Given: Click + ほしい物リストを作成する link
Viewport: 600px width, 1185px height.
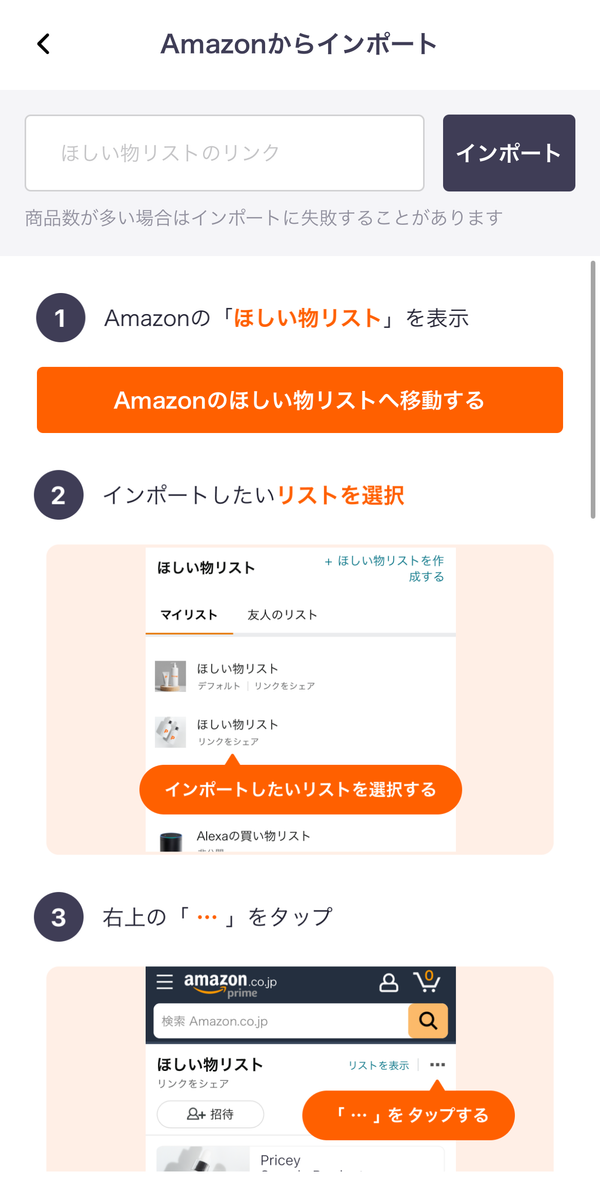Looking at the screenshot, I should [x=385, y=568].
